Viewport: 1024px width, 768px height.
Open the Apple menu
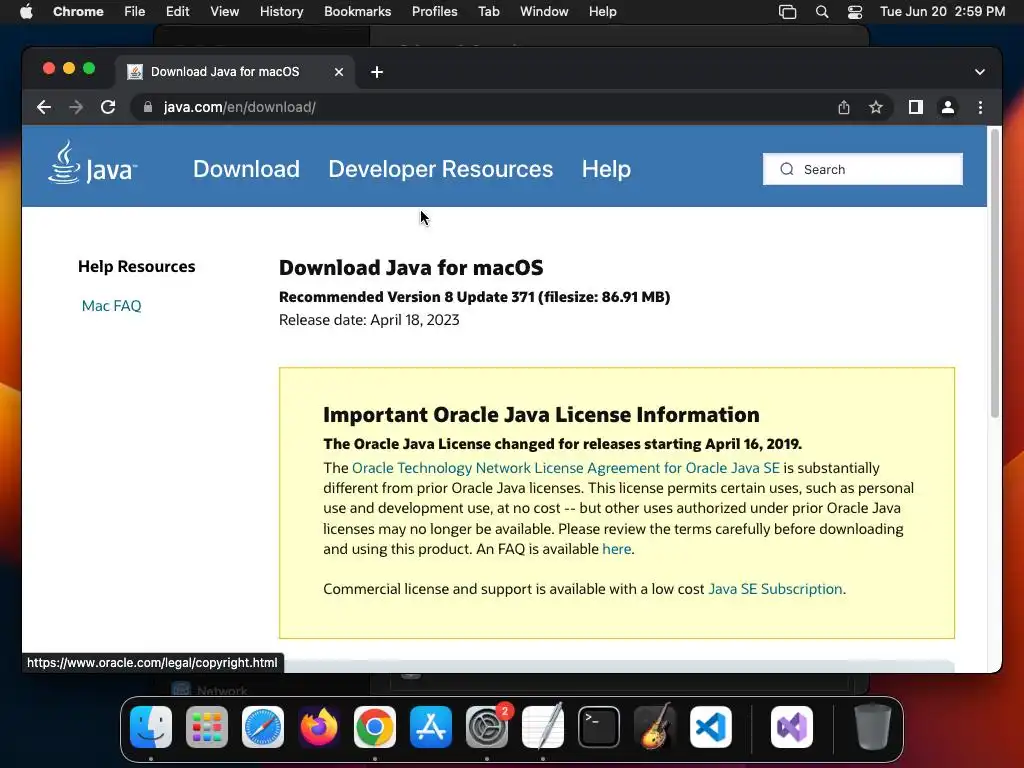click(26, 12)
